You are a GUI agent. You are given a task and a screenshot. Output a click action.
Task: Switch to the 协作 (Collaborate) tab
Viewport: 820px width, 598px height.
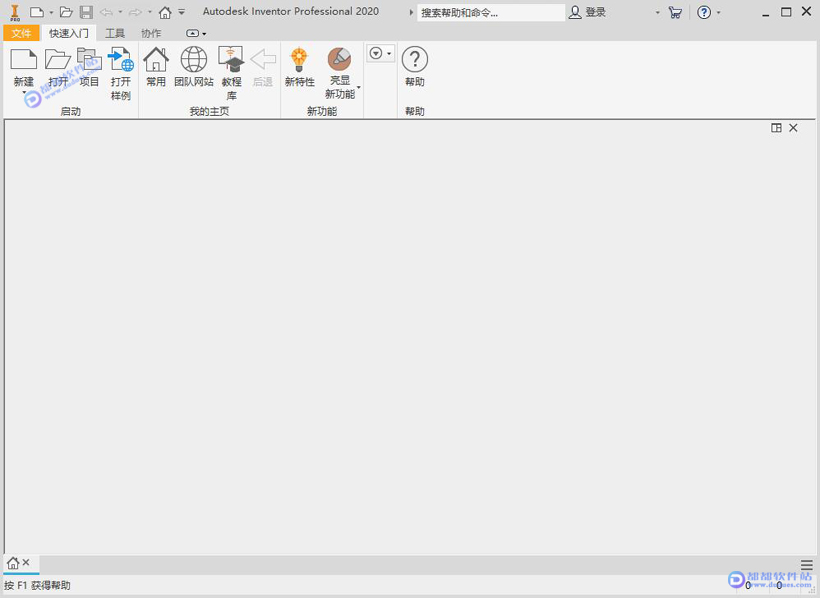151,33
